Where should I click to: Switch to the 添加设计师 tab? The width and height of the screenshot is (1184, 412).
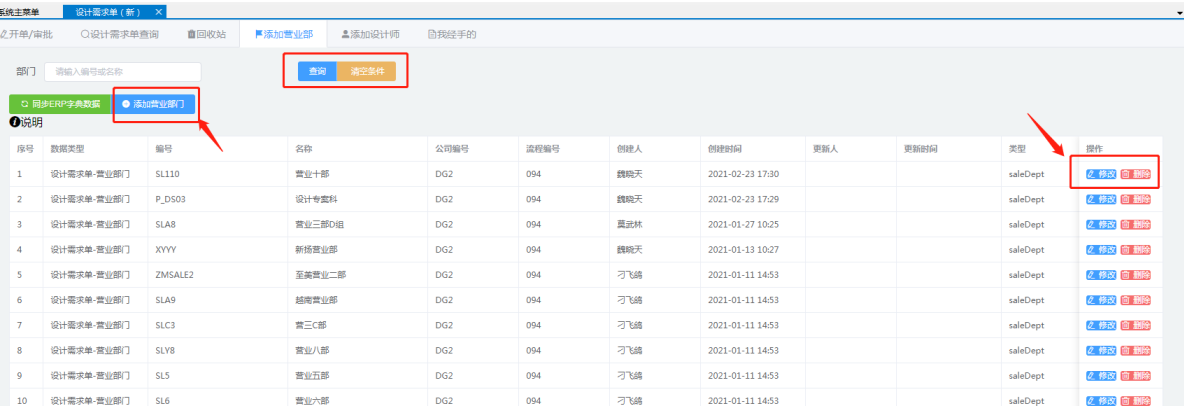(370, 35)
